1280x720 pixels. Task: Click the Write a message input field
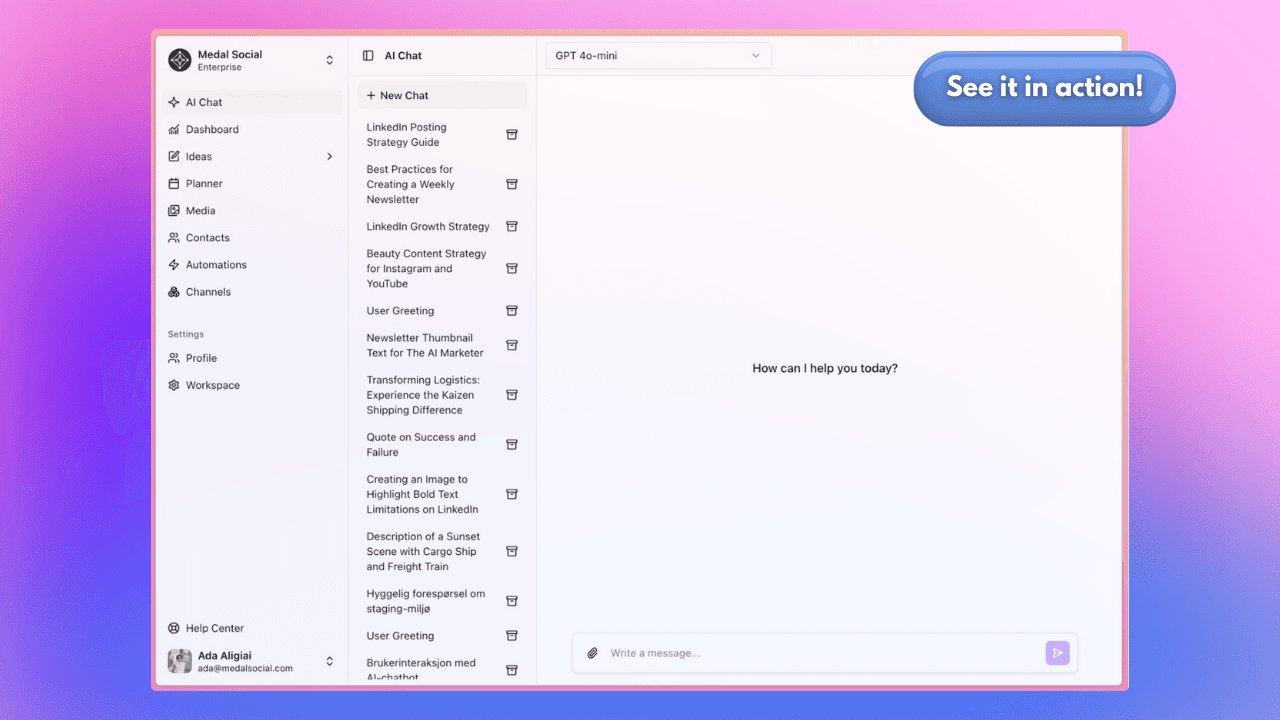point(820,653)
